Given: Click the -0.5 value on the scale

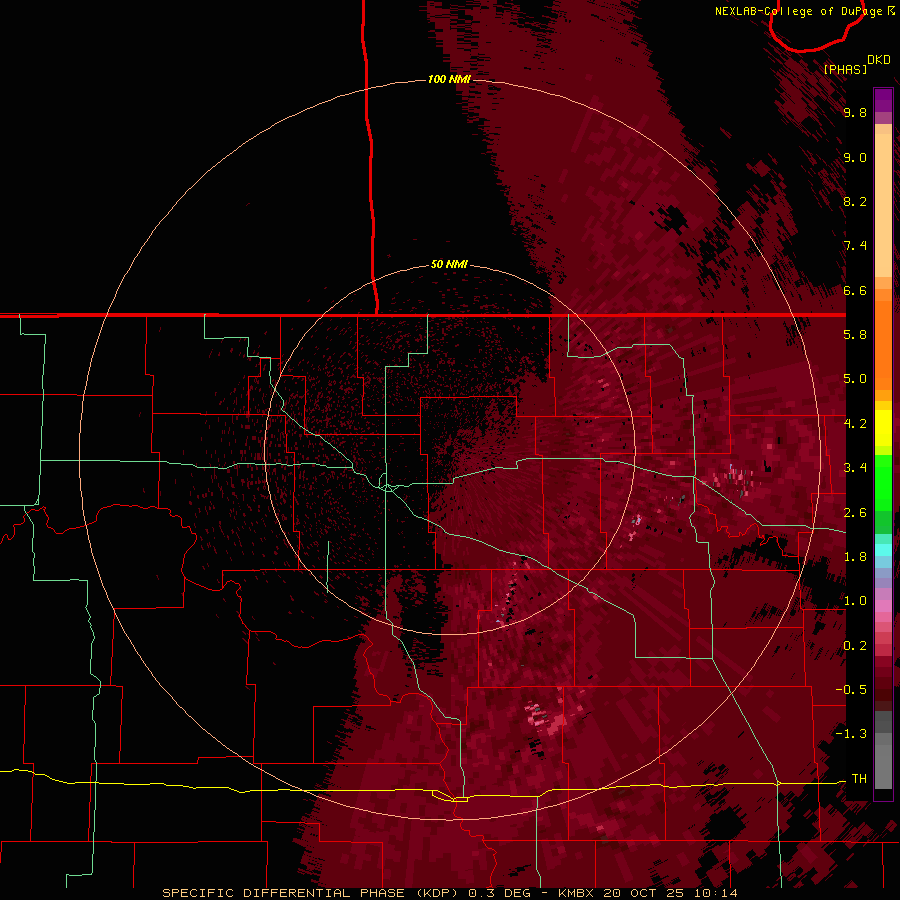Looking at the screenshot, I should tap(851, 690).
